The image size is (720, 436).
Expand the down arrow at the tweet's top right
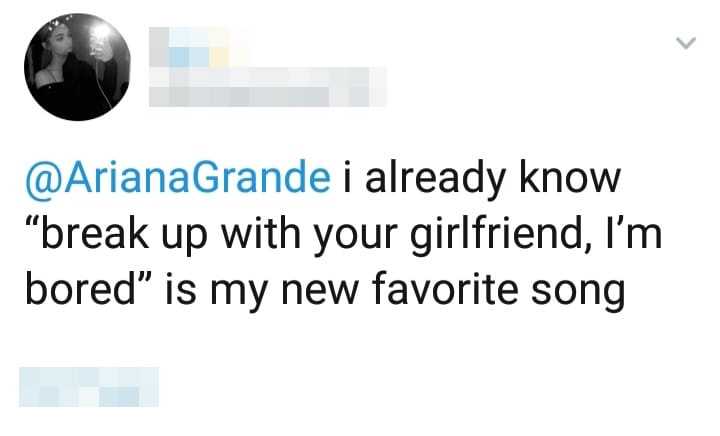click(685, 43)
